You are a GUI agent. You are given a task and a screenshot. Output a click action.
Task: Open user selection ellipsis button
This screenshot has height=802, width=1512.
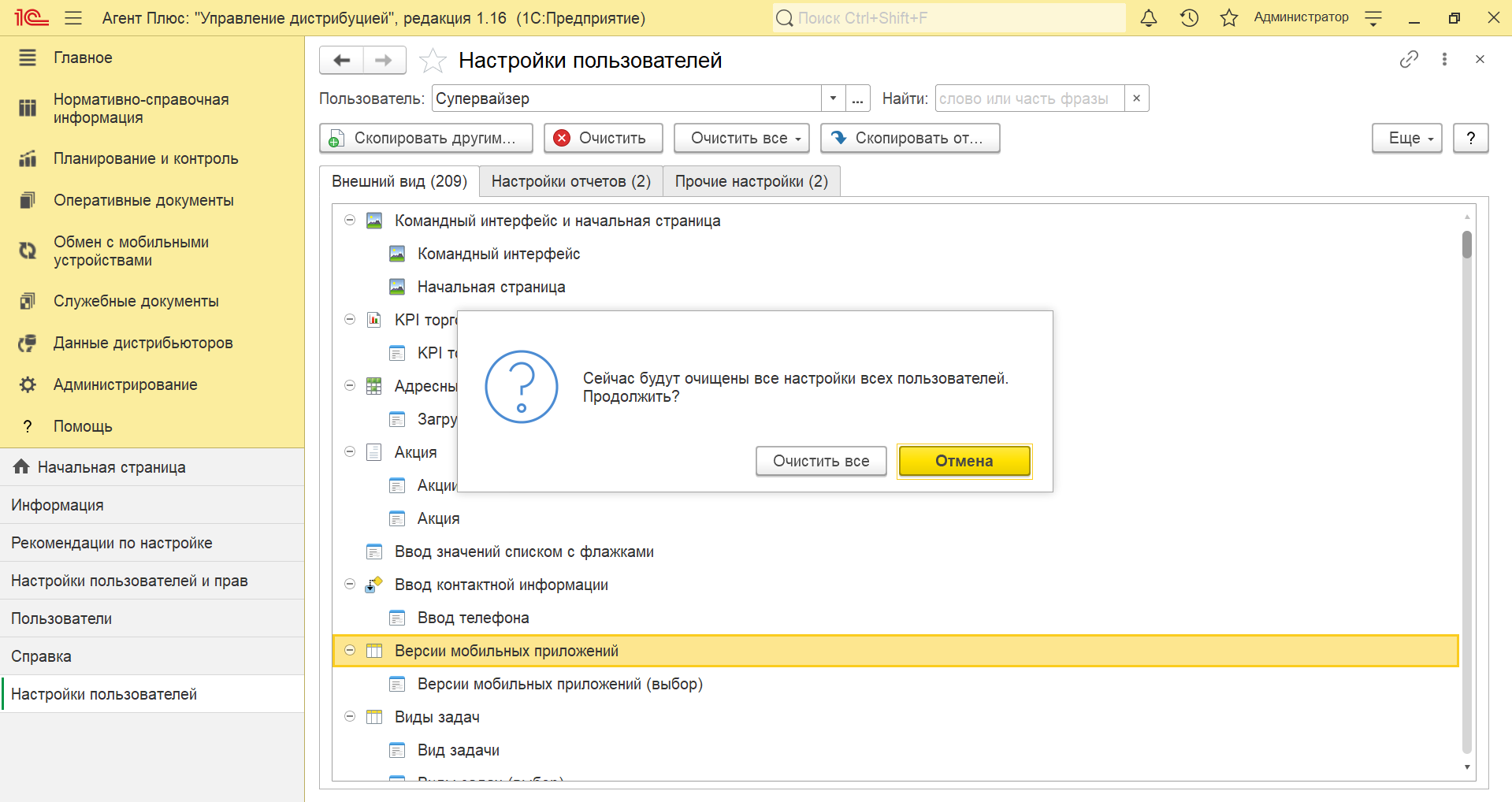[x=857, y=98]
